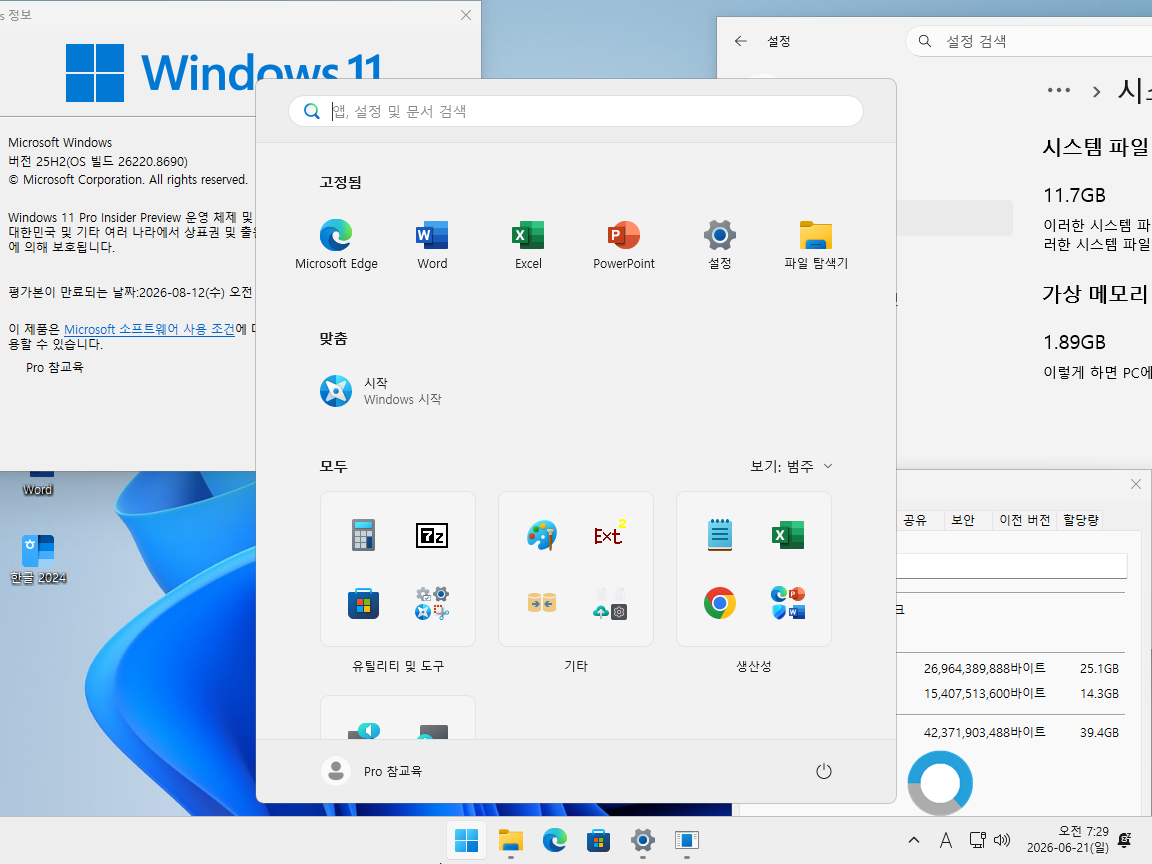Click the Start menu power button
Screen dimensions: 1152x864
click(824, 771)
